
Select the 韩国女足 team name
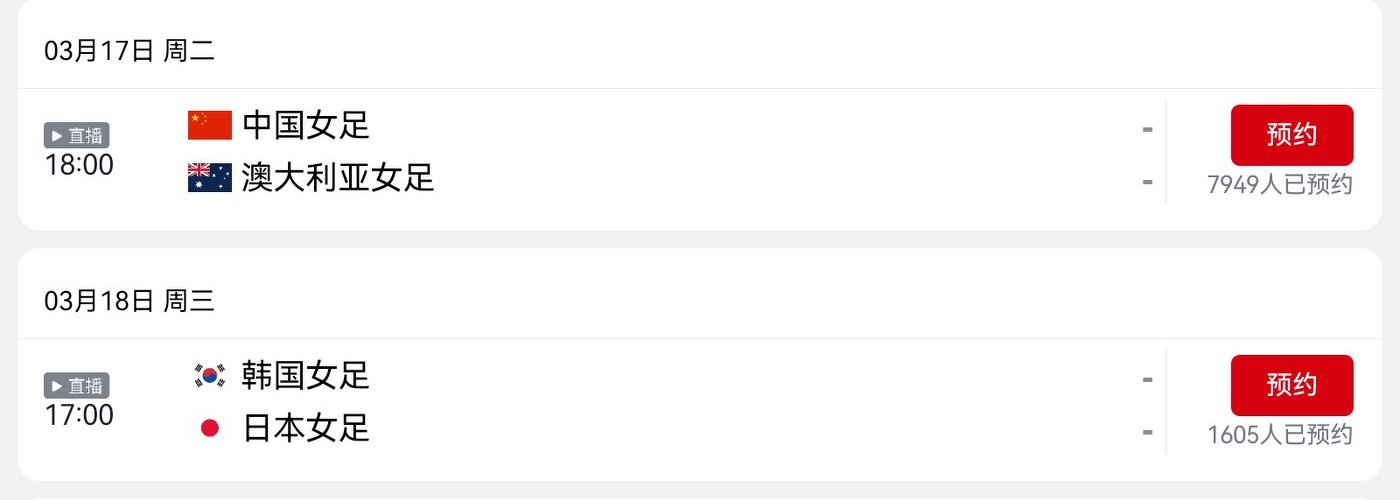tap(306, 375)
